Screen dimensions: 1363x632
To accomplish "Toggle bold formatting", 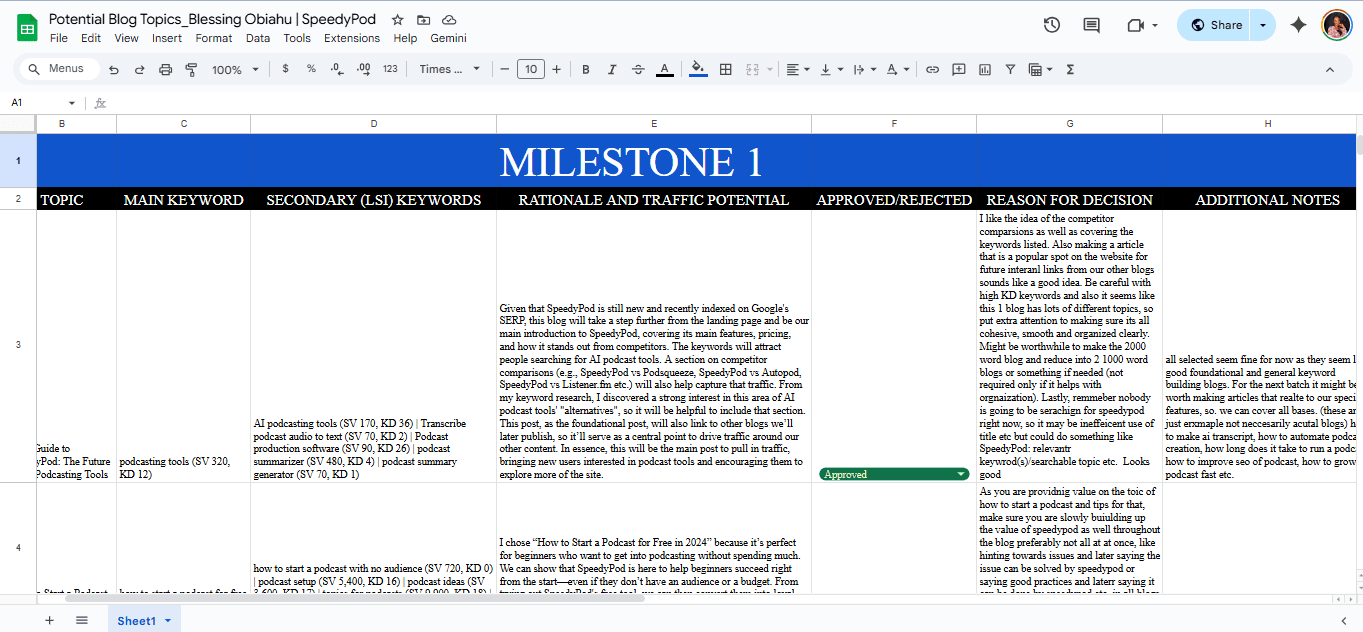I will click(x=586, y=69).
